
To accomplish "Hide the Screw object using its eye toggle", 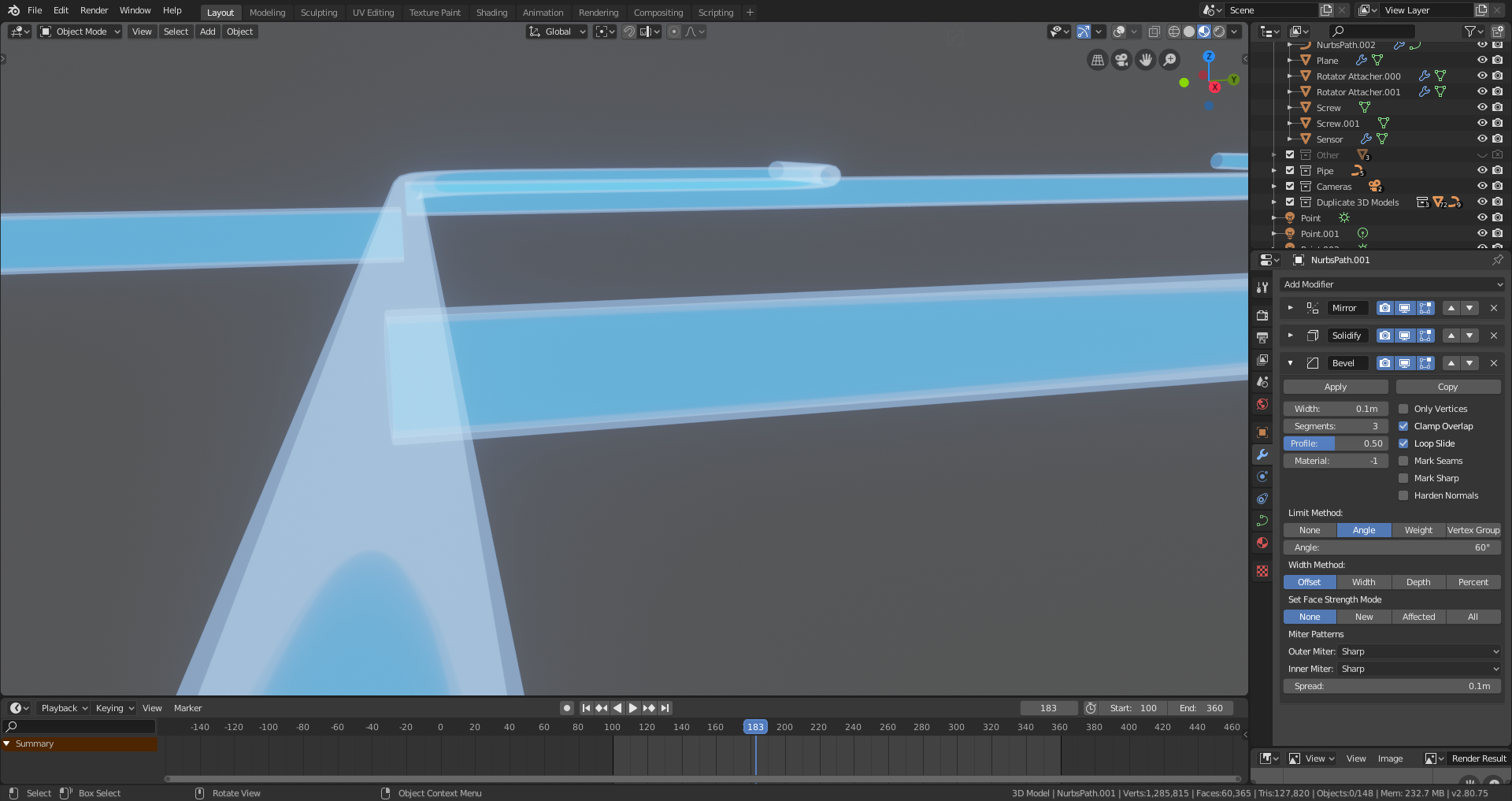I will click(x=1482, y=107).
